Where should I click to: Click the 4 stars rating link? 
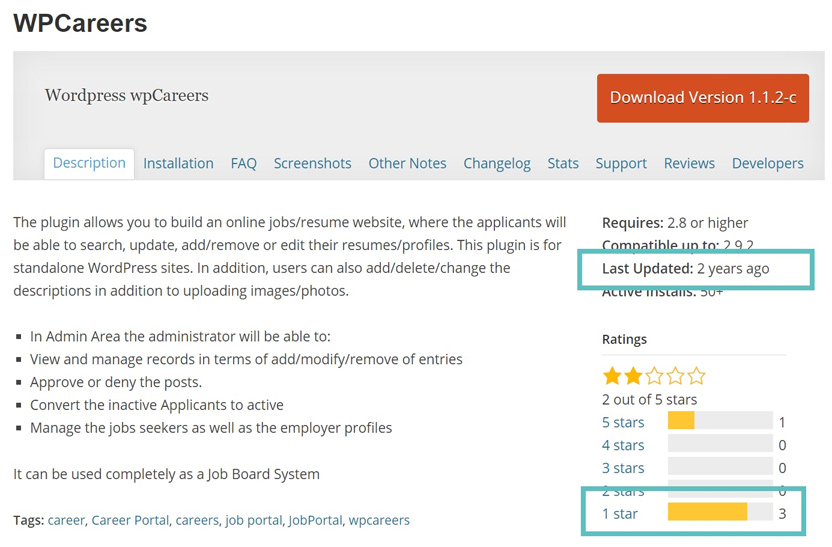click(x=623, y=445)
